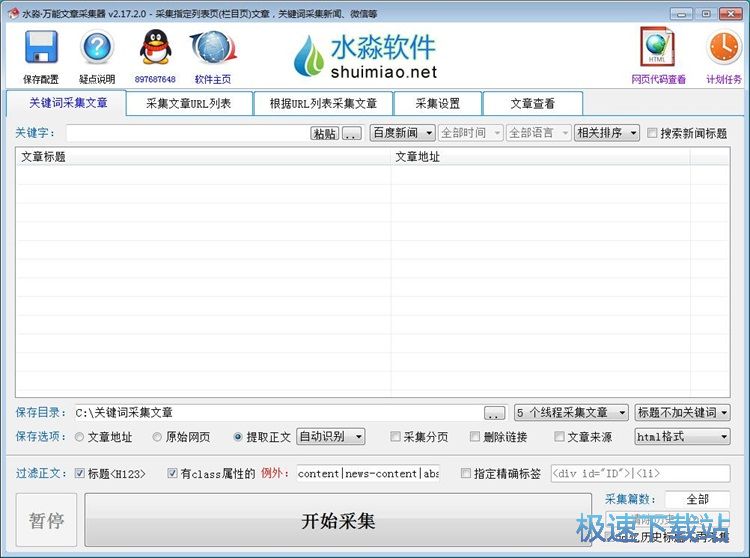Enable the 文章来源 checkbox
The image size is (750, 558).
559,437
